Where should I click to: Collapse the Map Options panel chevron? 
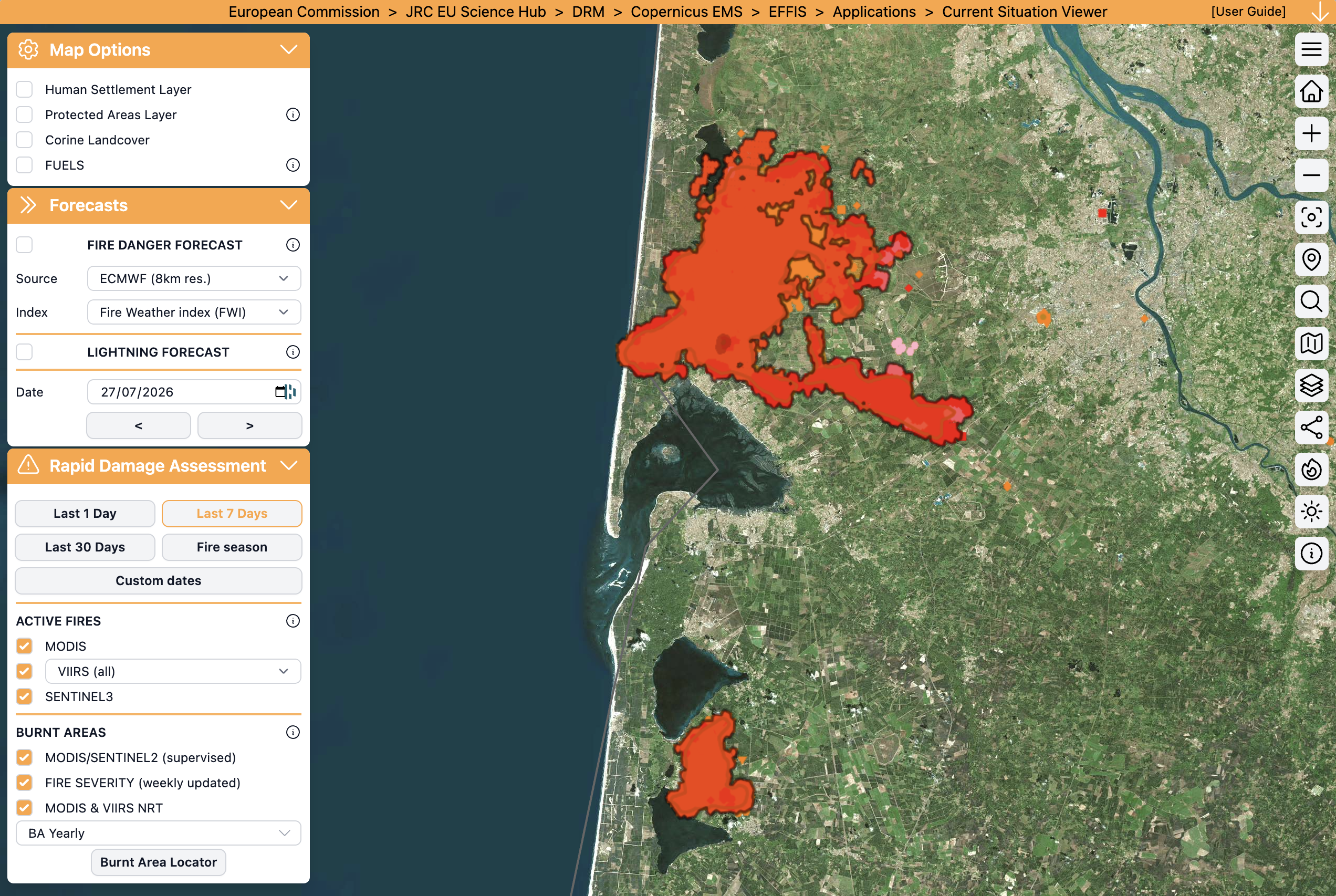point(288,50)
